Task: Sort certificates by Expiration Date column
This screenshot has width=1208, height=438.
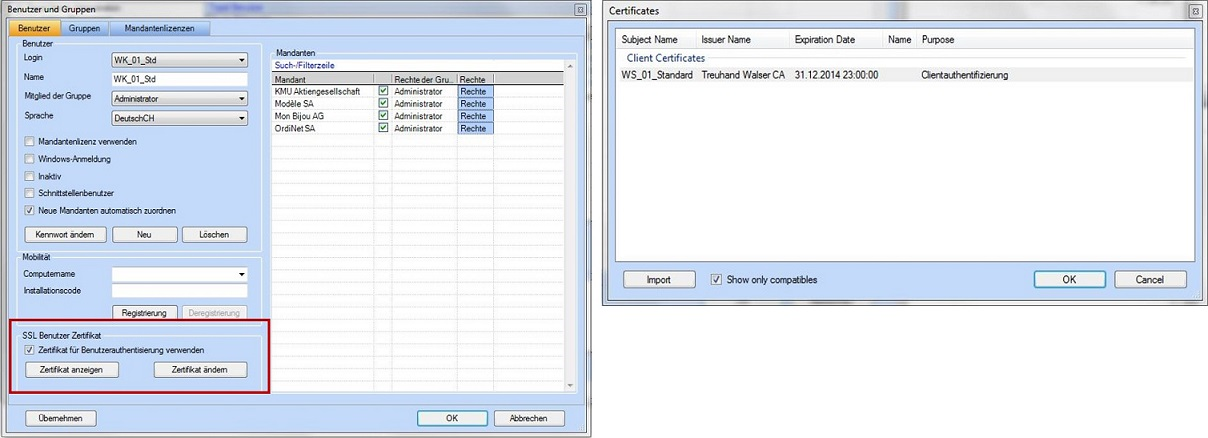Action: [824, 40]
